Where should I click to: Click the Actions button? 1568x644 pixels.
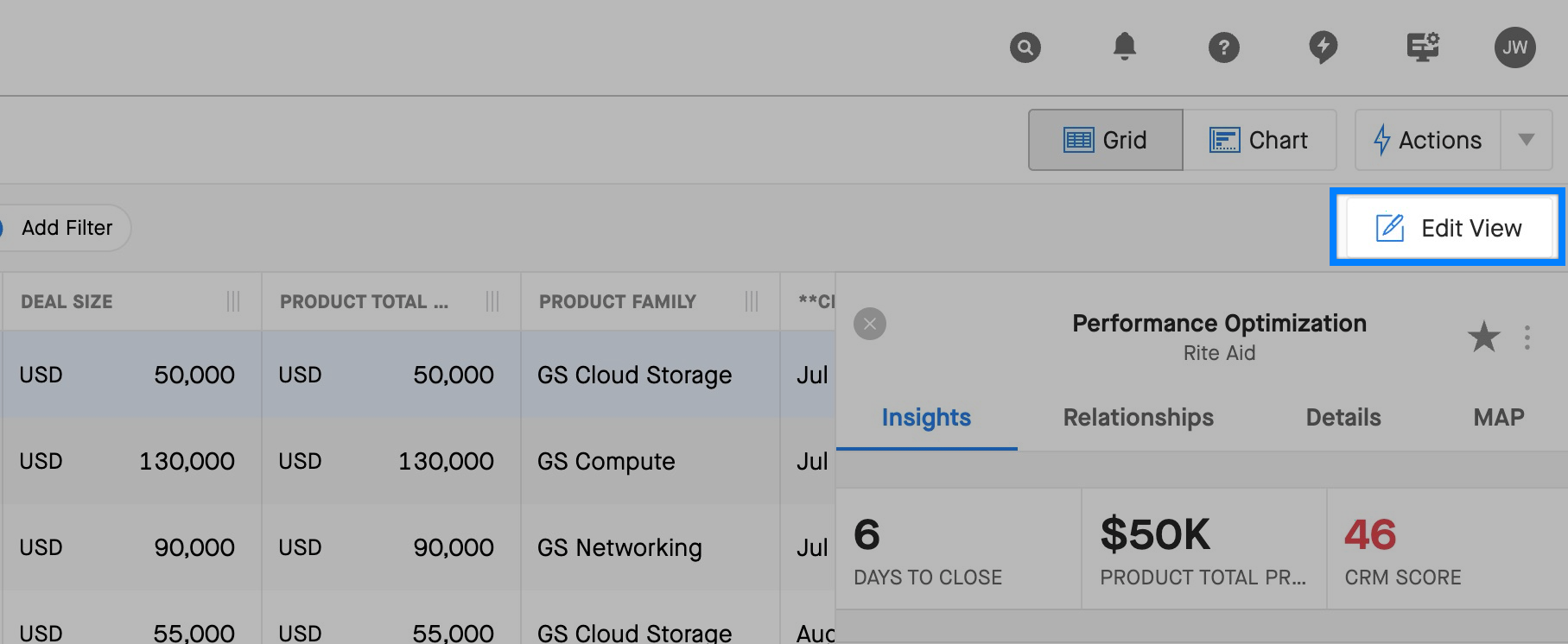point(1428,140)
